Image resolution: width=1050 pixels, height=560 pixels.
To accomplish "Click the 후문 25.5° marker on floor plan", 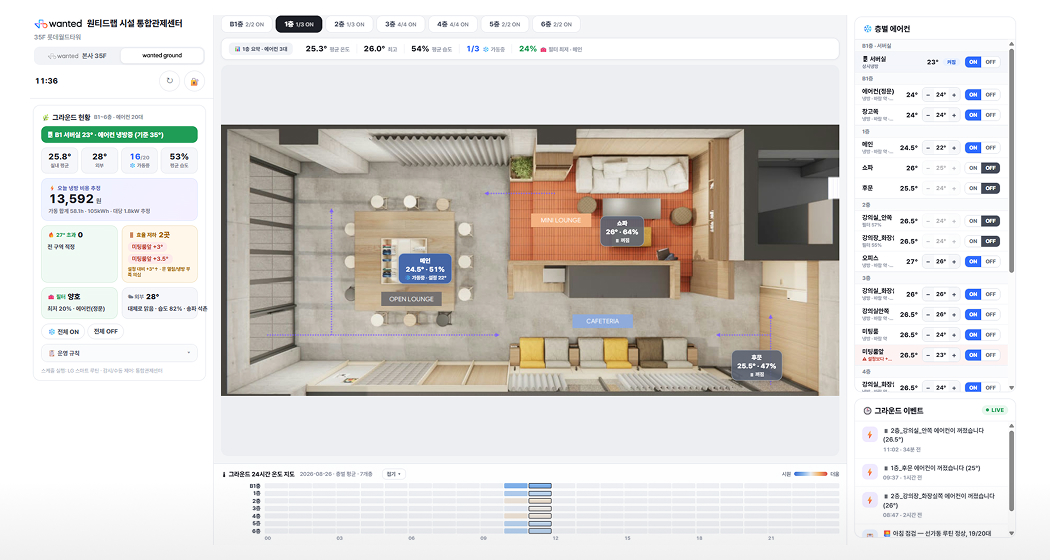I will pyautogui.click(x=757, y=366).
